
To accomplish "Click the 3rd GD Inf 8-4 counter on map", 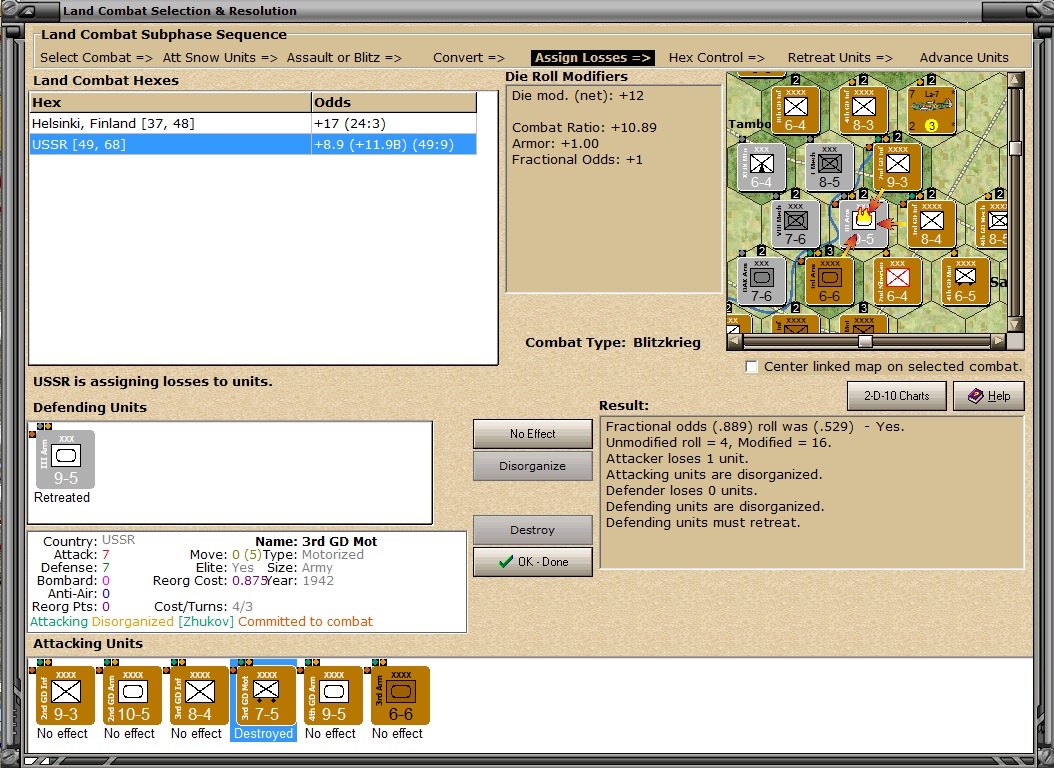I will click(931, 224).
